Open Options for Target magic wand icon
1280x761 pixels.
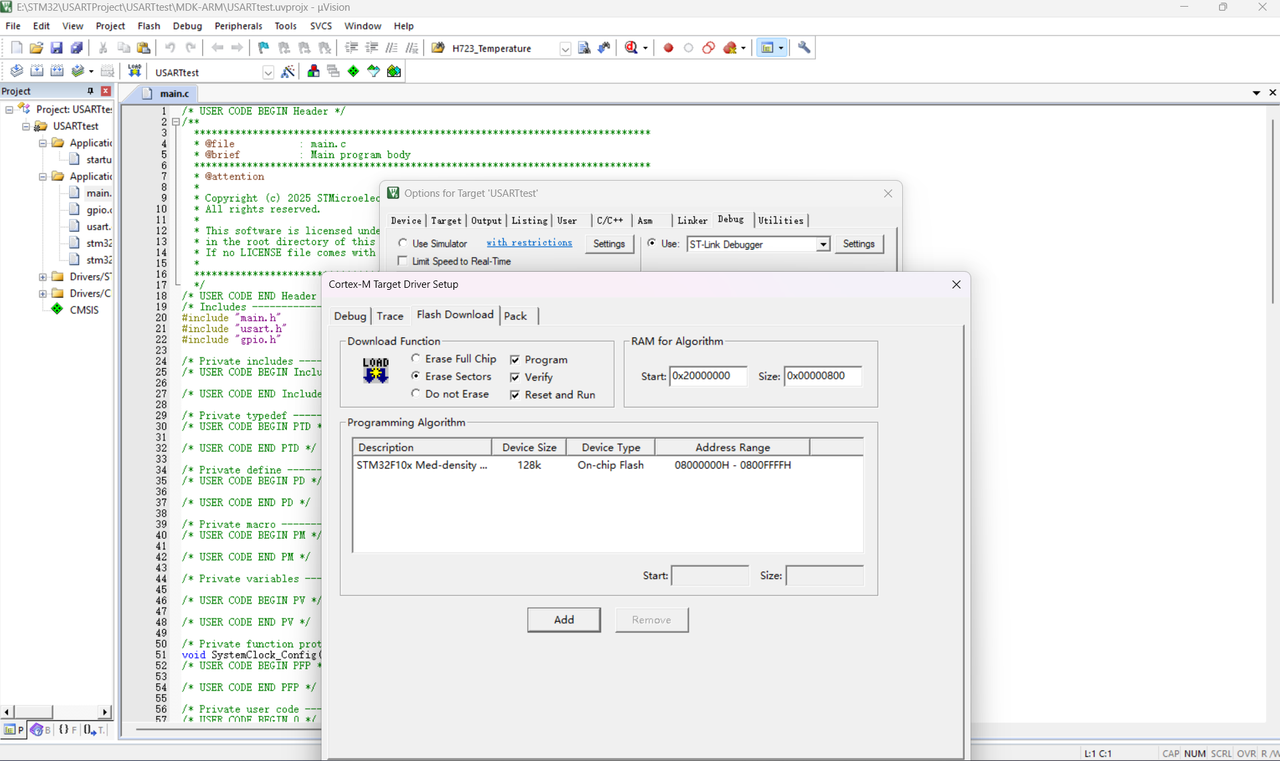tap(288, 72)
